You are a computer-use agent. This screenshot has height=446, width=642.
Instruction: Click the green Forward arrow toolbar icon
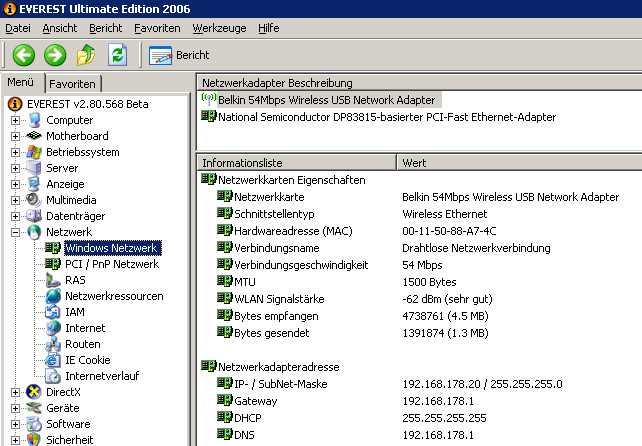tap(55, 55)
